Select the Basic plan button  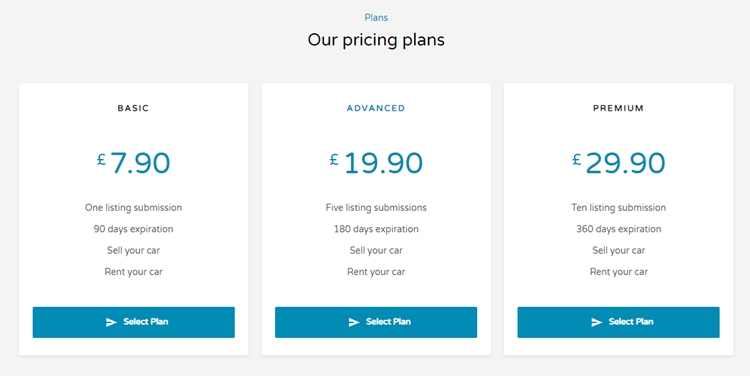point(133,322)
